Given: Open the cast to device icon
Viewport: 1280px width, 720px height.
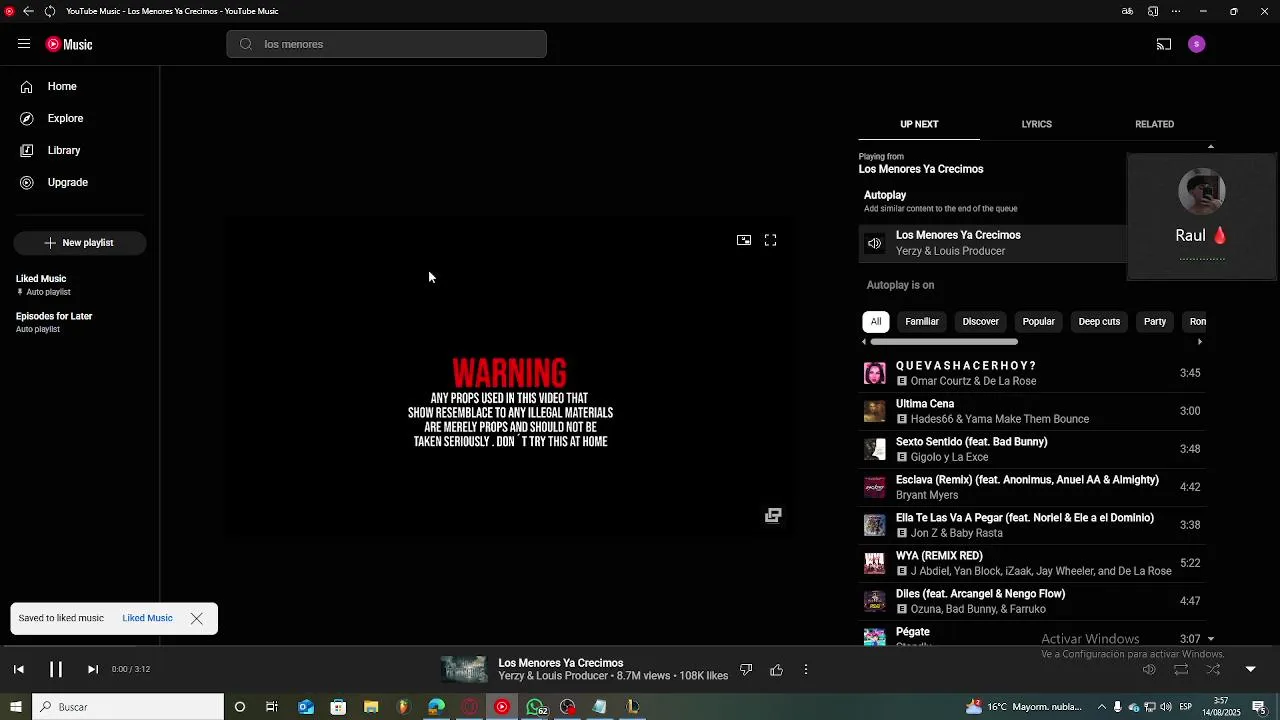Looking at the screenshot, I should (1164, 44).
